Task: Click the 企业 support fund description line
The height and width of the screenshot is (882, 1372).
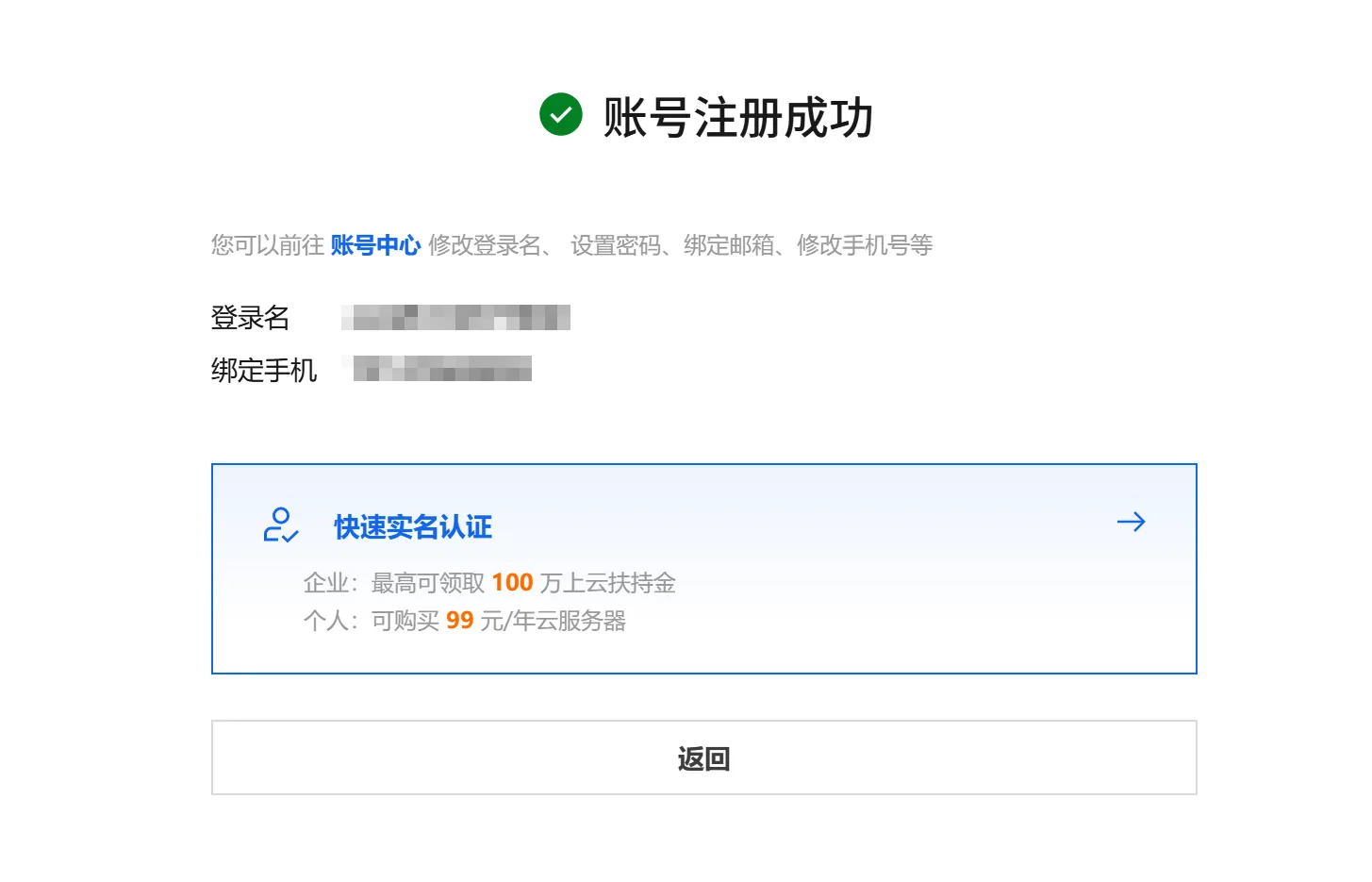Action: coord(489,583)
